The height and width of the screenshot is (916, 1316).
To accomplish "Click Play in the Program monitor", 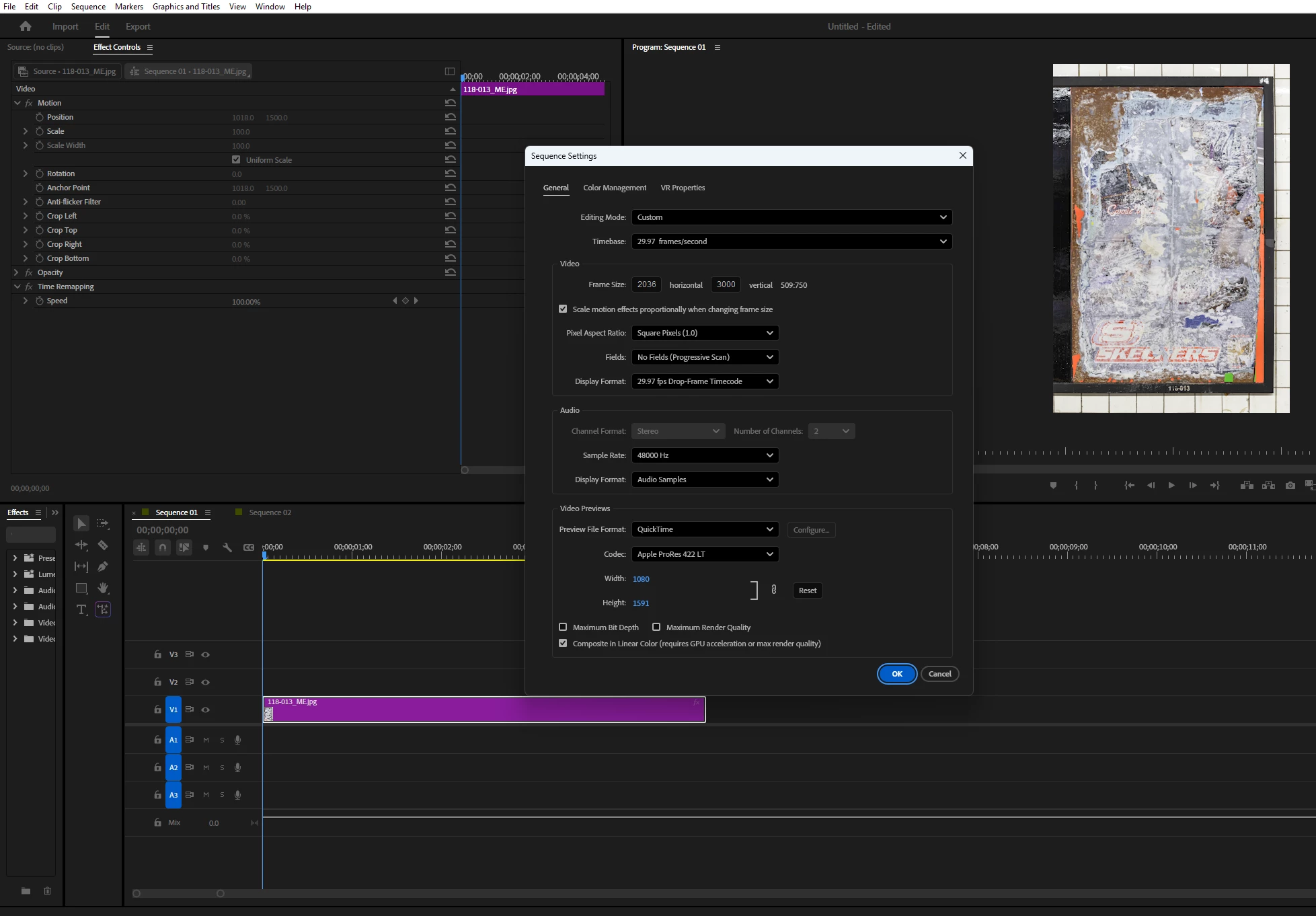I will coord(1171,486).
